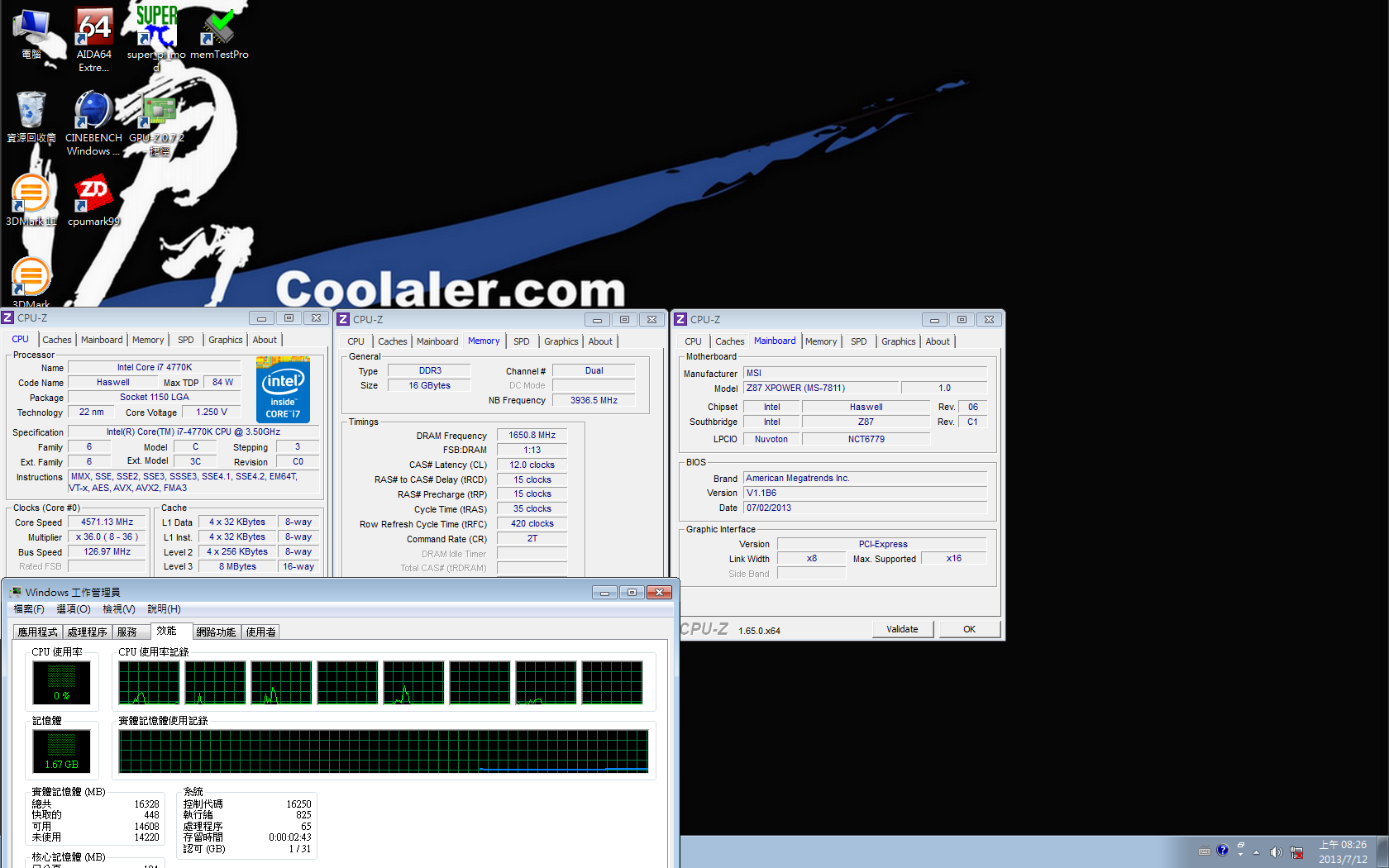
Task: Open the About tab in the right CPU-Z window
Action: point(938,341)
